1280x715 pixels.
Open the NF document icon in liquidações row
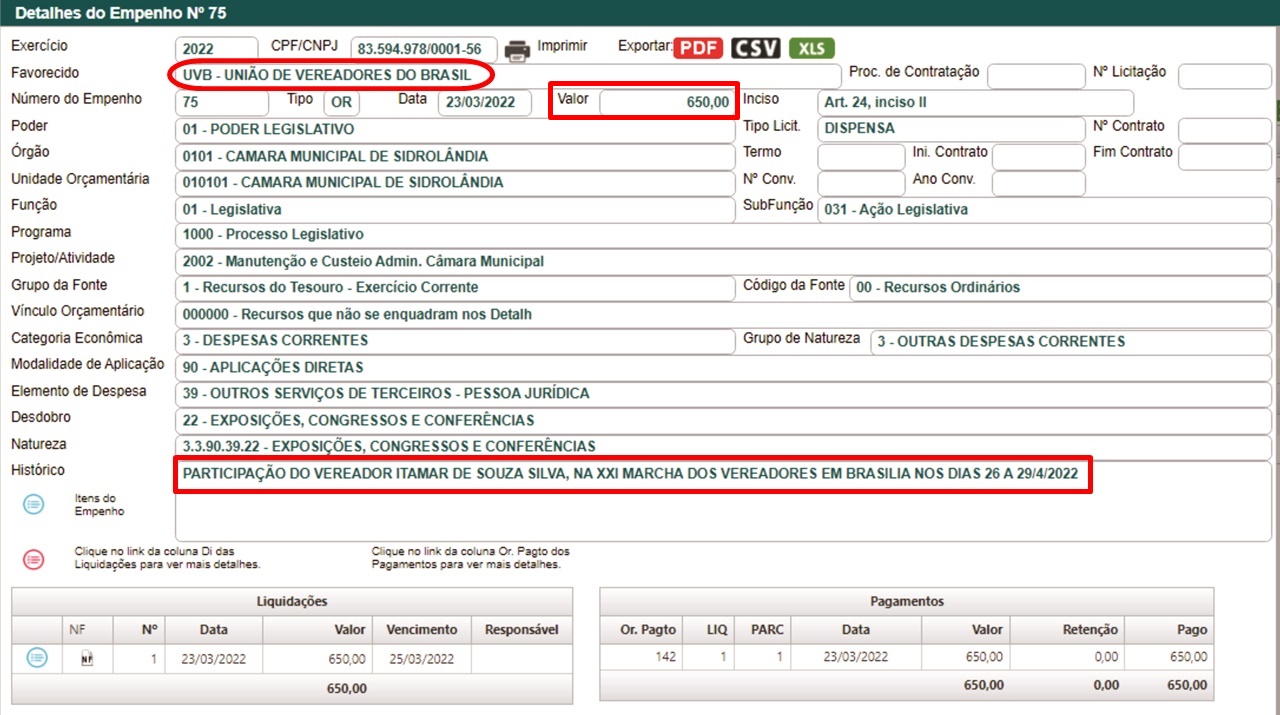(87, 658)
